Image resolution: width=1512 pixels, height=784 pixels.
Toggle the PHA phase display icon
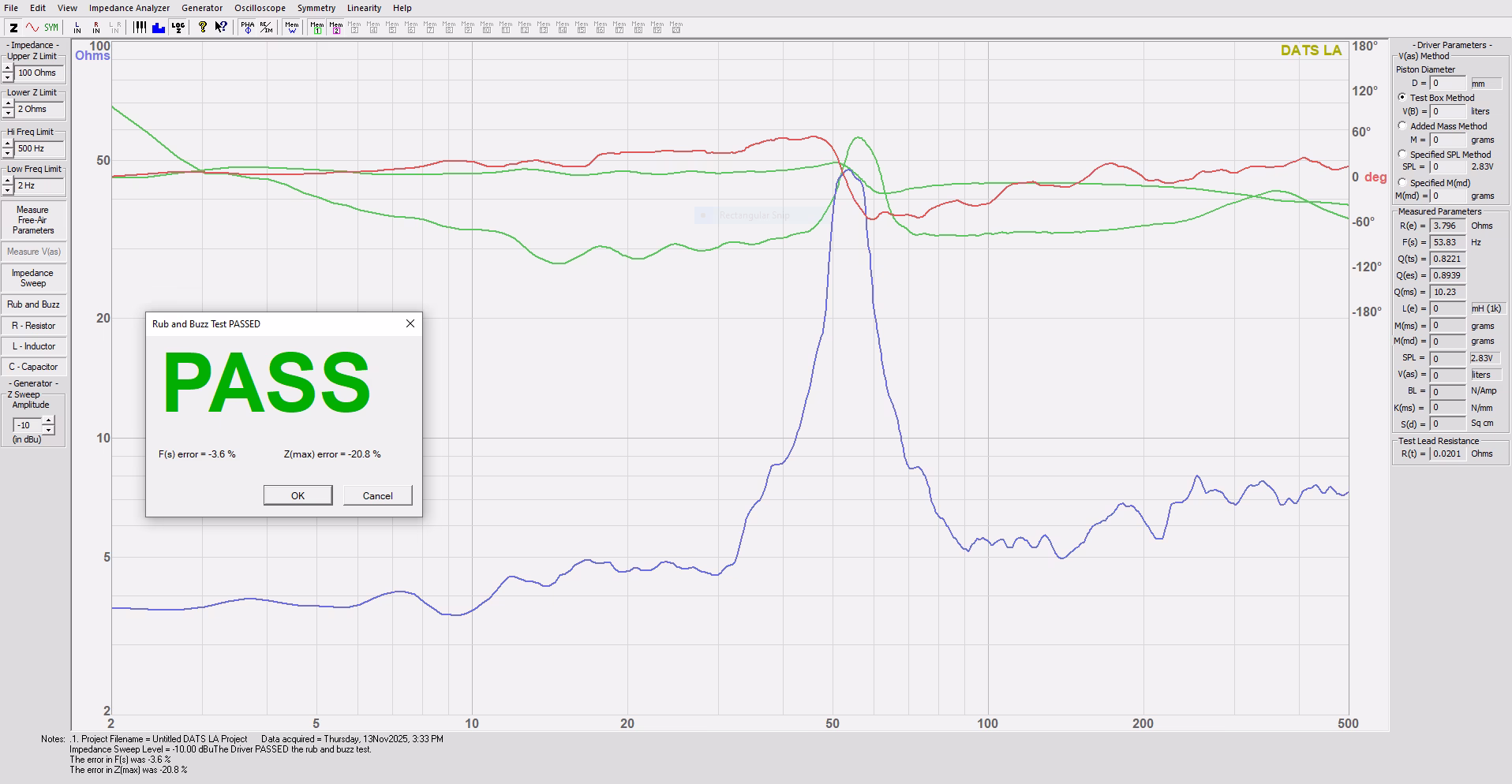(248, 28)
